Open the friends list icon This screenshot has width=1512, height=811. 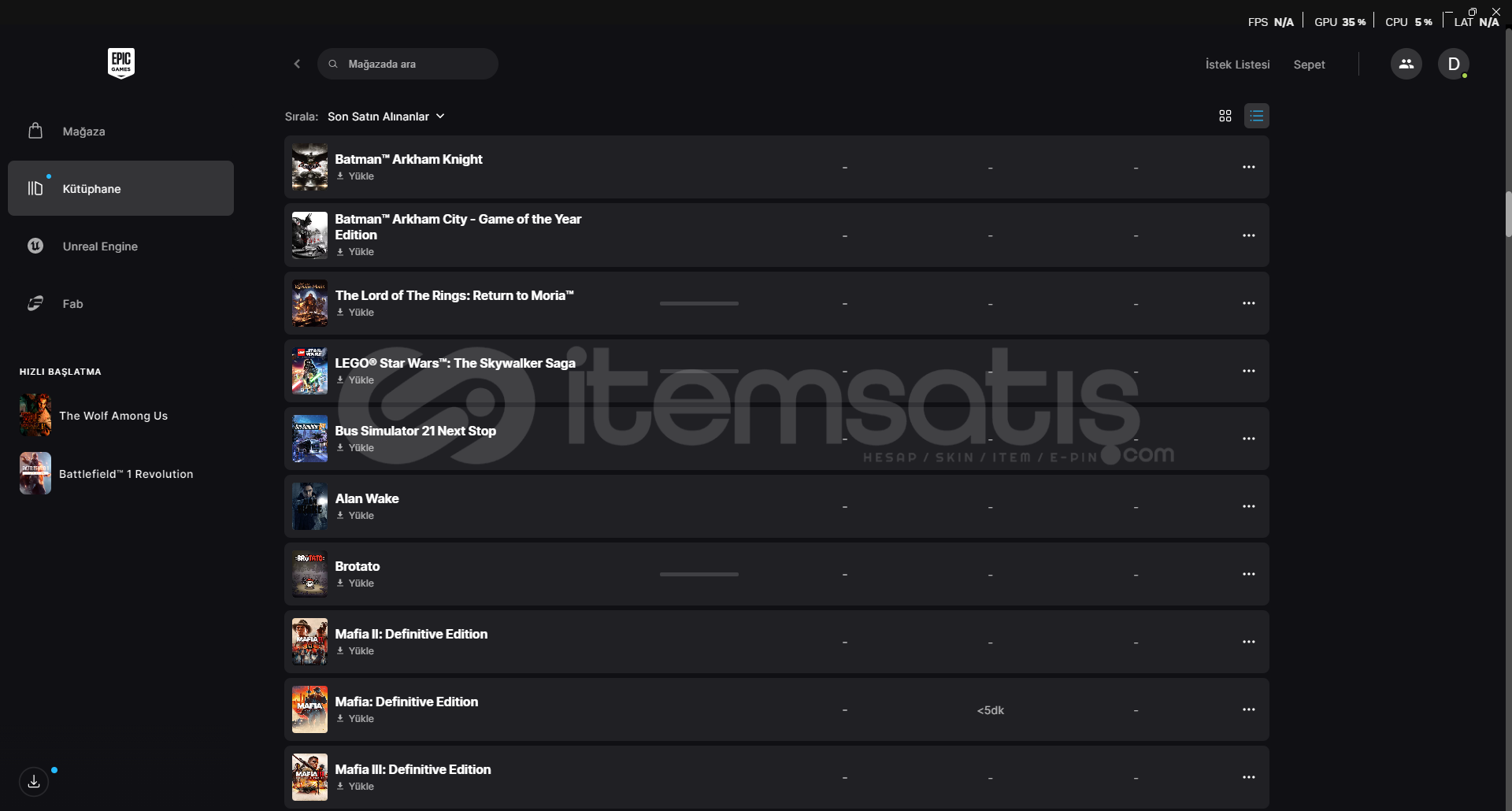tap(1406, 64)
